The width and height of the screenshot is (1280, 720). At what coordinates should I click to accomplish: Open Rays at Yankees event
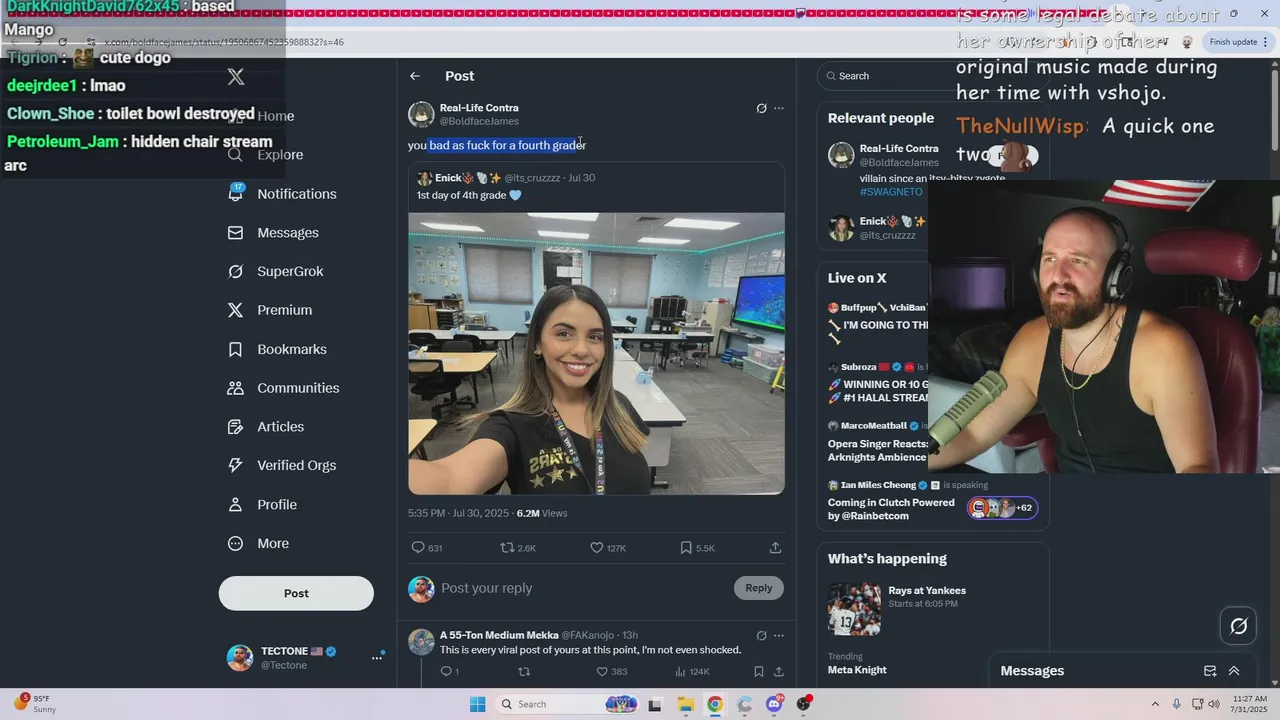click(933, 610)
